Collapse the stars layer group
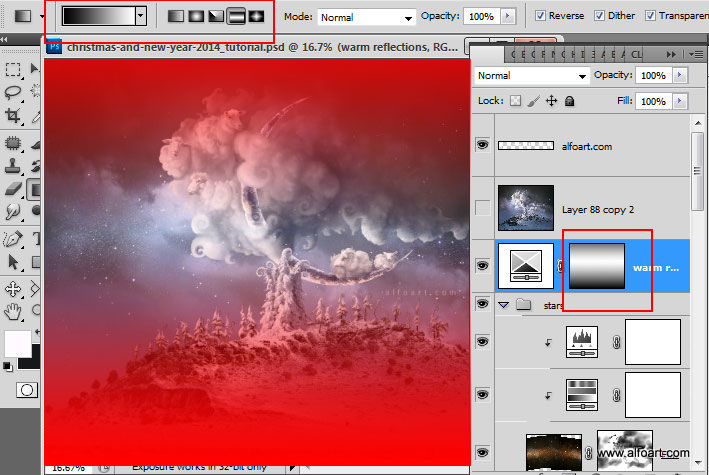 [504, 304]
